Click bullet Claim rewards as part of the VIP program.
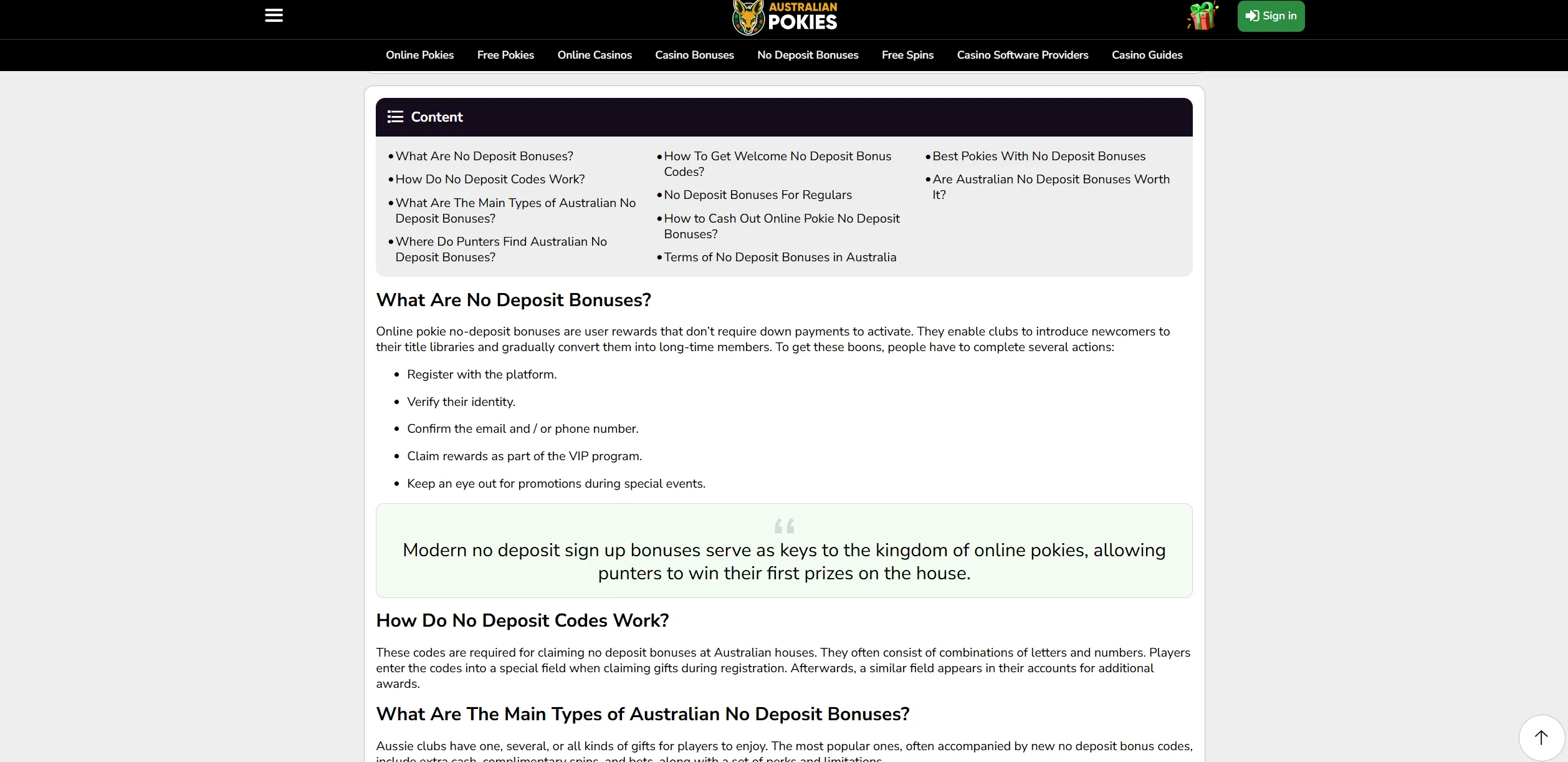Viewport: 1568px width, 762px height. point(524,456)
